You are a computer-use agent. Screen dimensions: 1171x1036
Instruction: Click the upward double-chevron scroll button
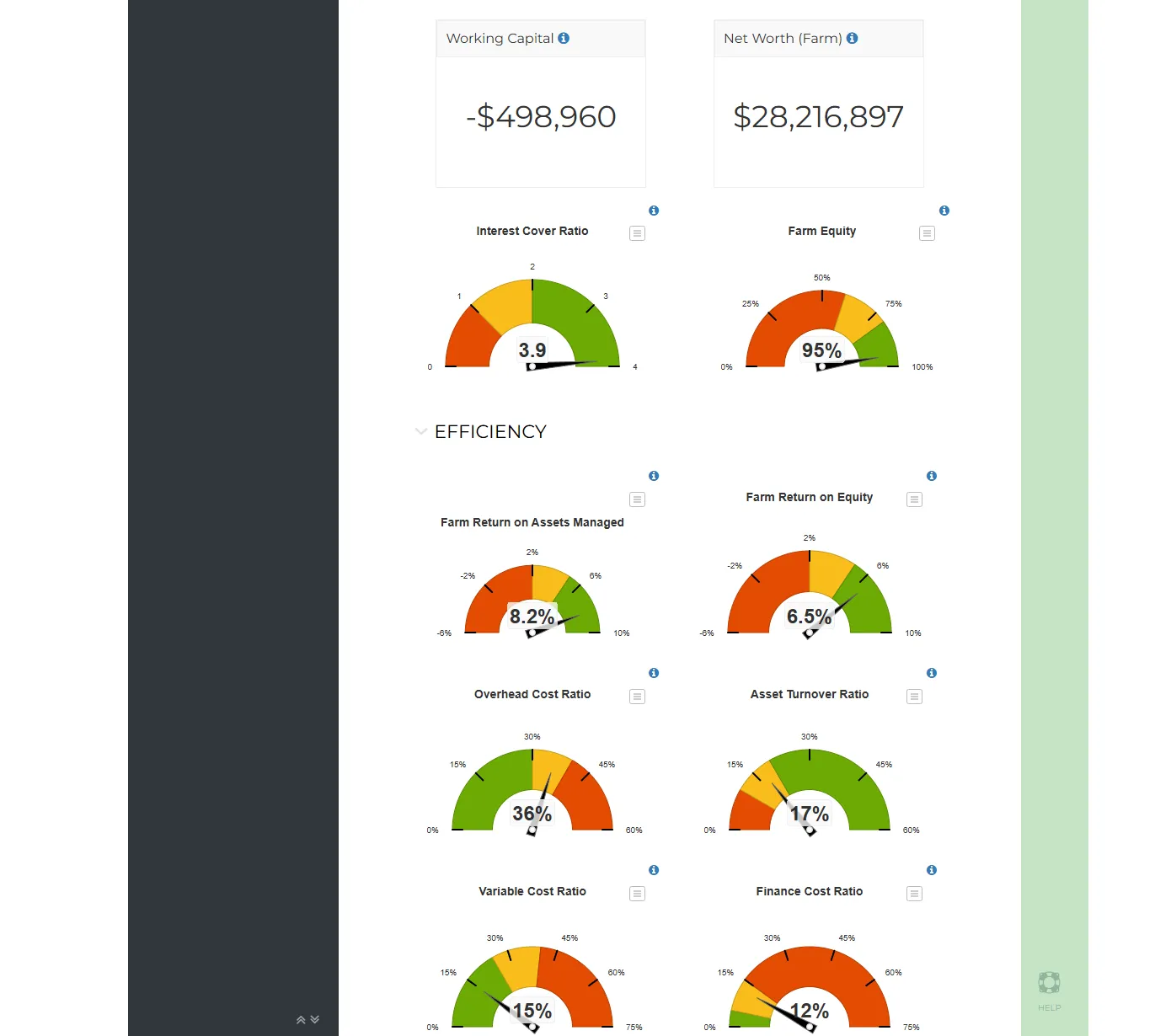(x=301, y=1019)
